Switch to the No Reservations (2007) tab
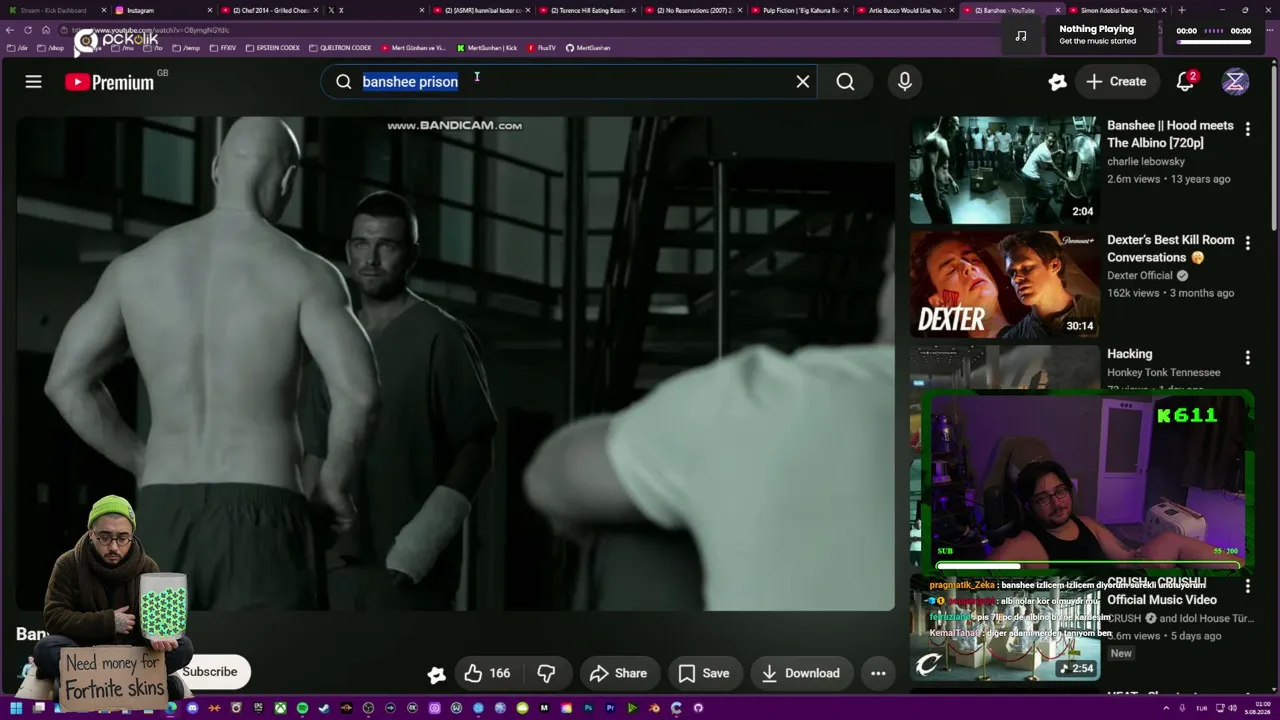 point(695,10)
